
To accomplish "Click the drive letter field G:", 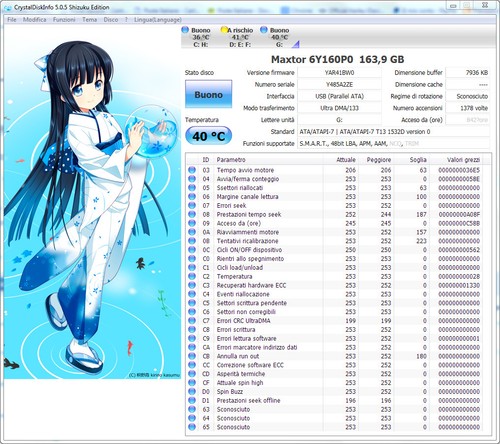I will pyautogui.click(x=339, y=120).
